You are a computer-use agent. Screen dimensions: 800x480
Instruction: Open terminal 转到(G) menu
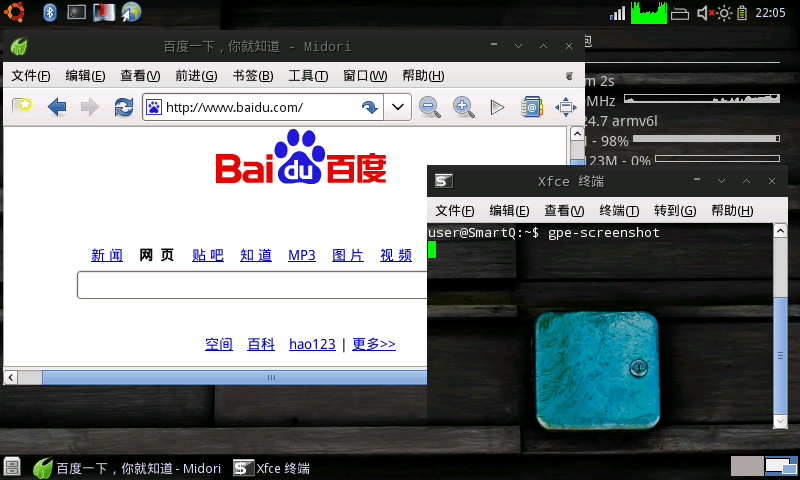click(676, 211)
